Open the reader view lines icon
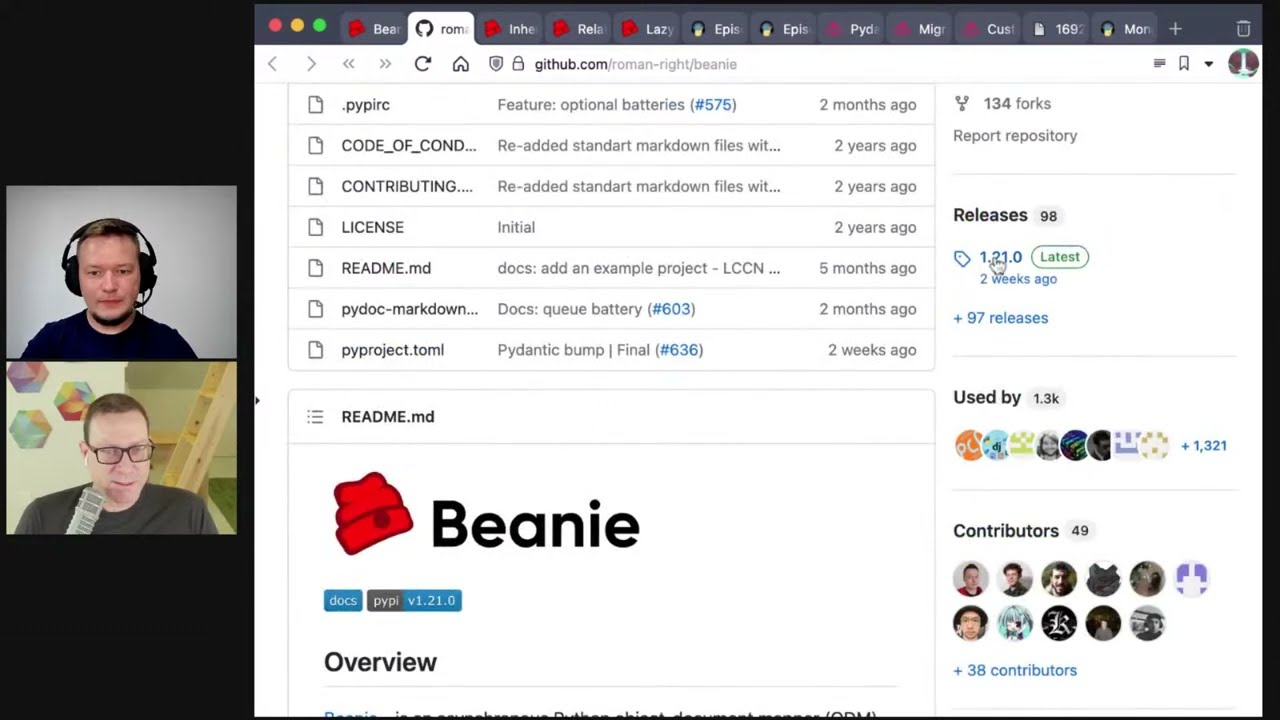Viewport: 1280px width, 720px height. pos(1159,64)
